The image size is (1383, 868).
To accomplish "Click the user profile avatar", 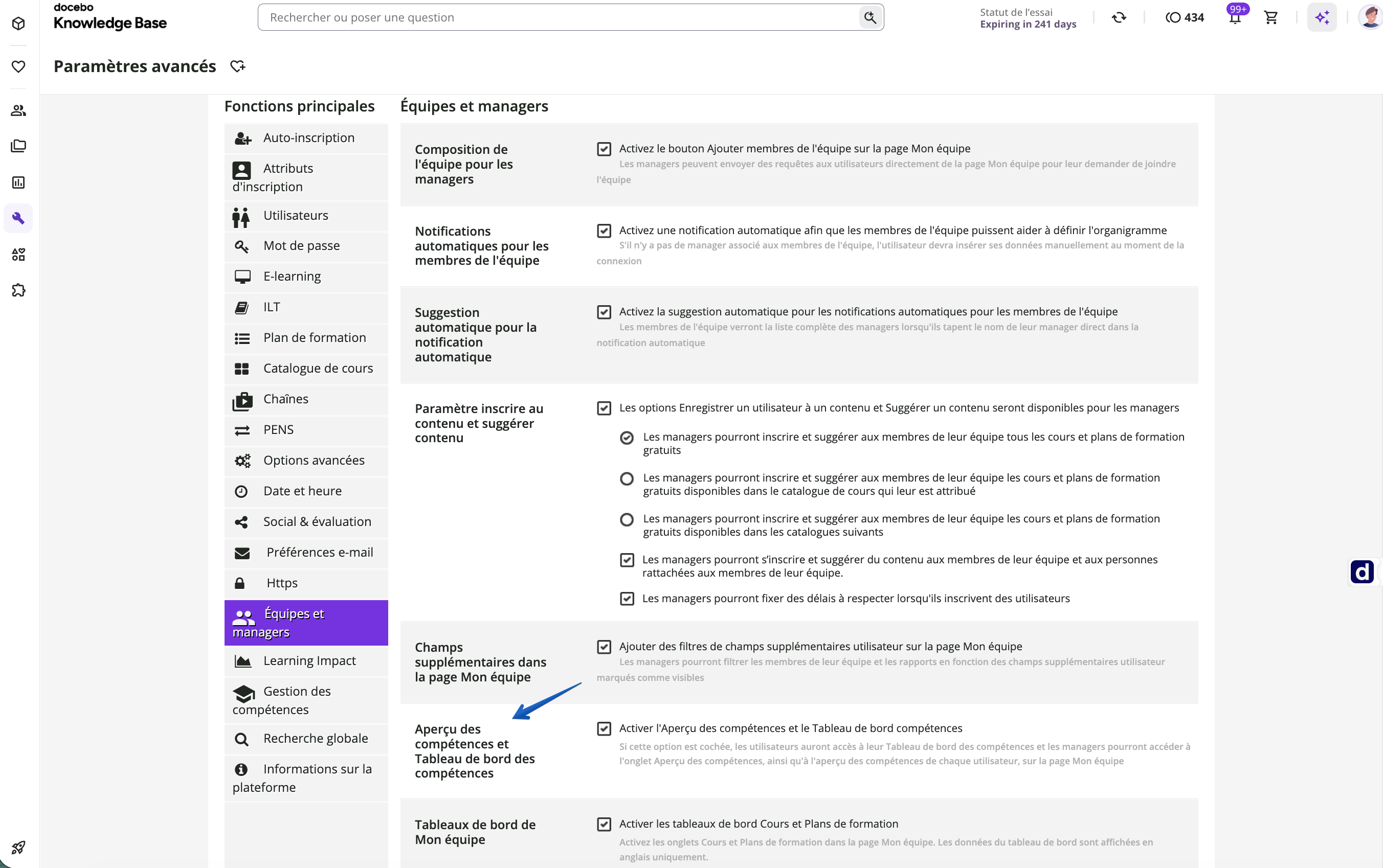I will (x=1370, y=17).
